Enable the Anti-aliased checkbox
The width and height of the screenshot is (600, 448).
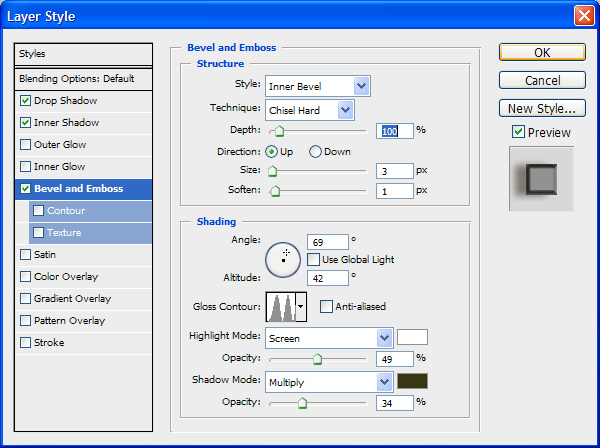point(326,306)
